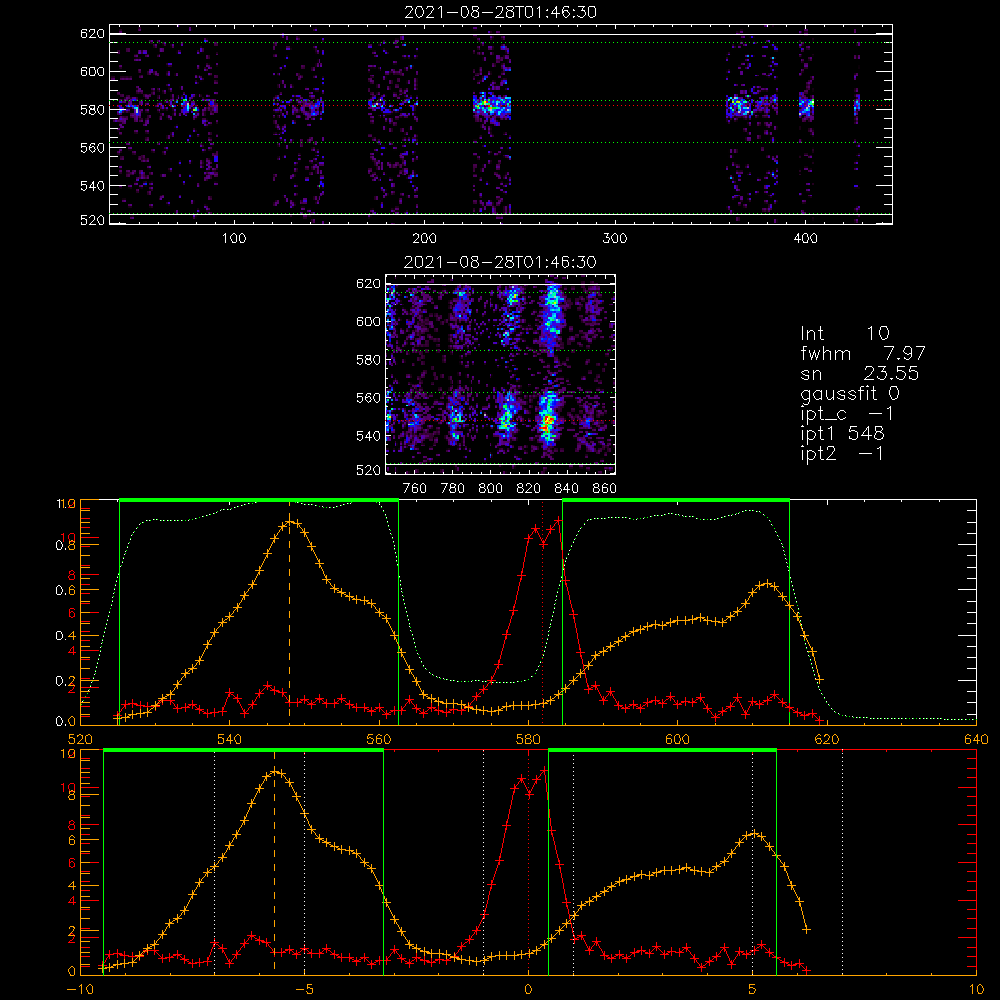Click x-axis label 400 on top spectrogram

pos(805,239)
